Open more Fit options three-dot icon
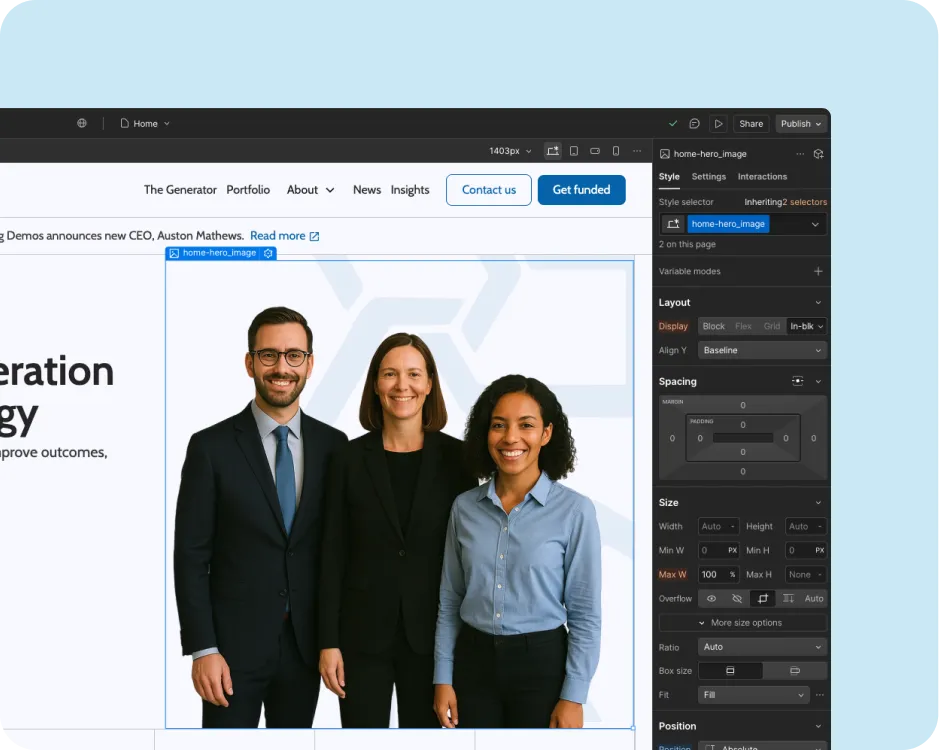939x750 pixels. [x=820, y=695]
